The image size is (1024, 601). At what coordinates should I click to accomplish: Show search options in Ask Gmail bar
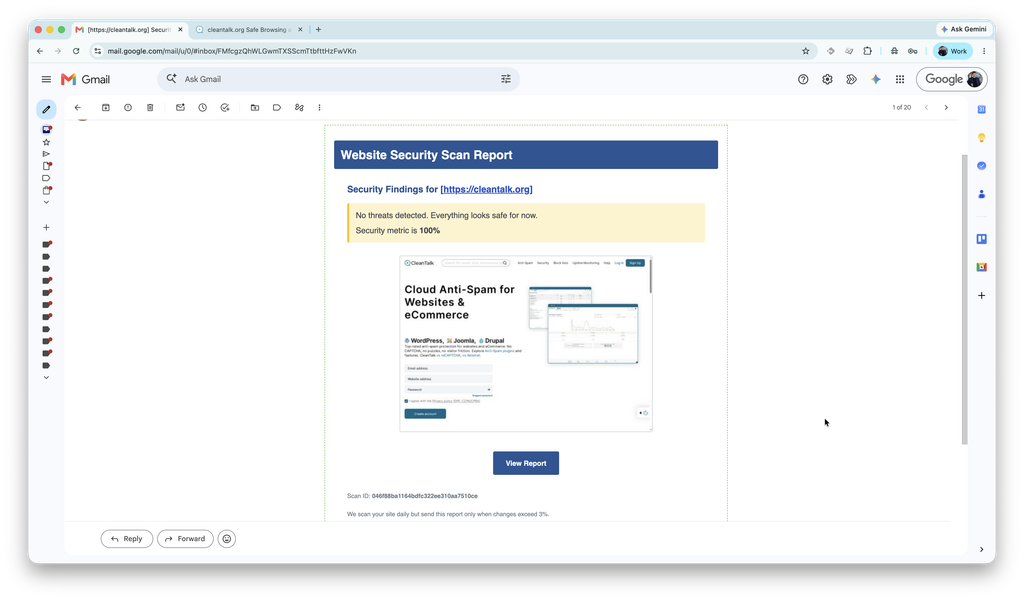tap(506, 79)
